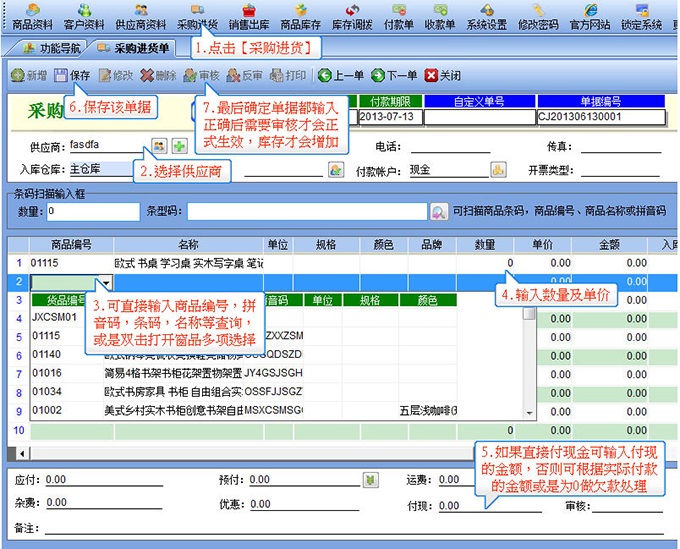Image resolution: width=680 pixels, height=549 pixels.
Task: Open 商品库存 inventory icon
Action: (300, 16)
